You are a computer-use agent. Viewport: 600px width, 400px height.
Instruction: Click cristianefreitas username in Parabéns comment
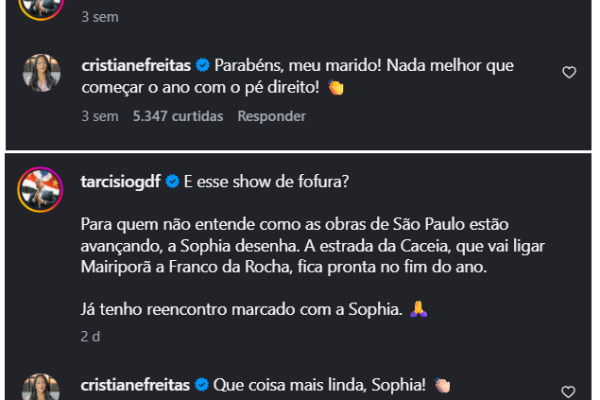click(x=135, y=65)
